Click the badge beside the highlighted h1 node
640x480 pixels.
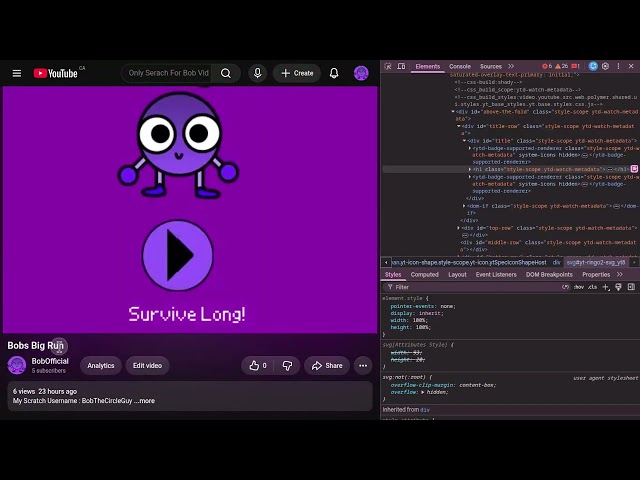(634, 169)
